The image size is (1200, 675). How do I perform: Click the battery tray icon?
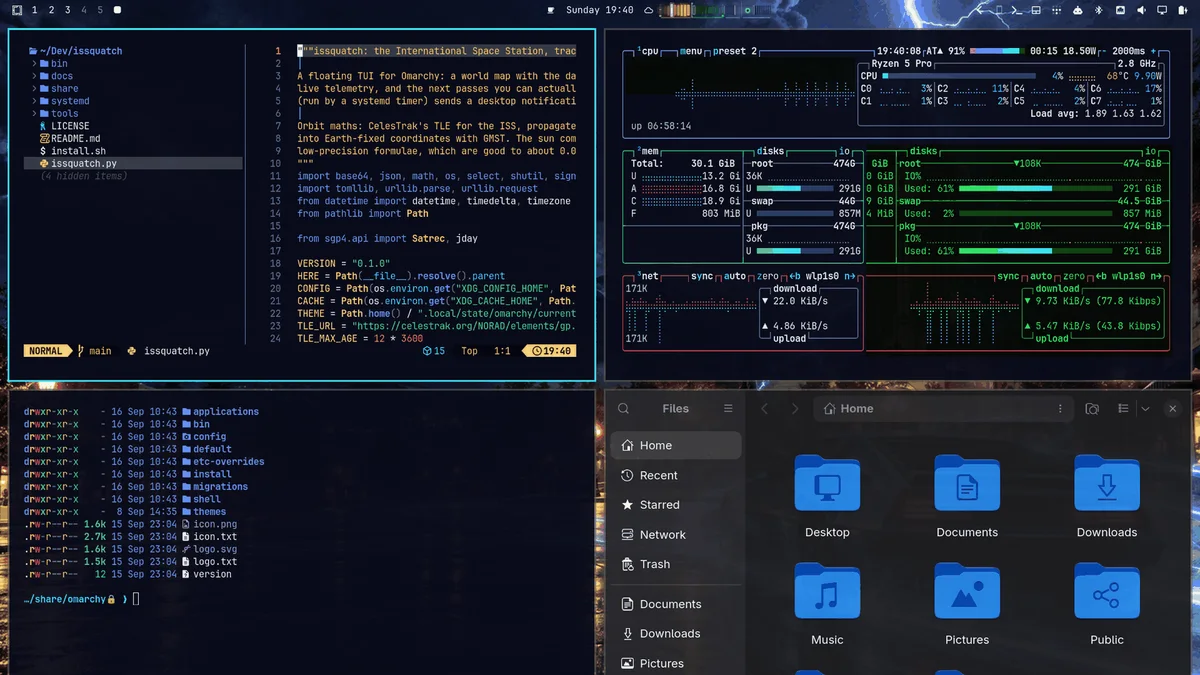1183,10
